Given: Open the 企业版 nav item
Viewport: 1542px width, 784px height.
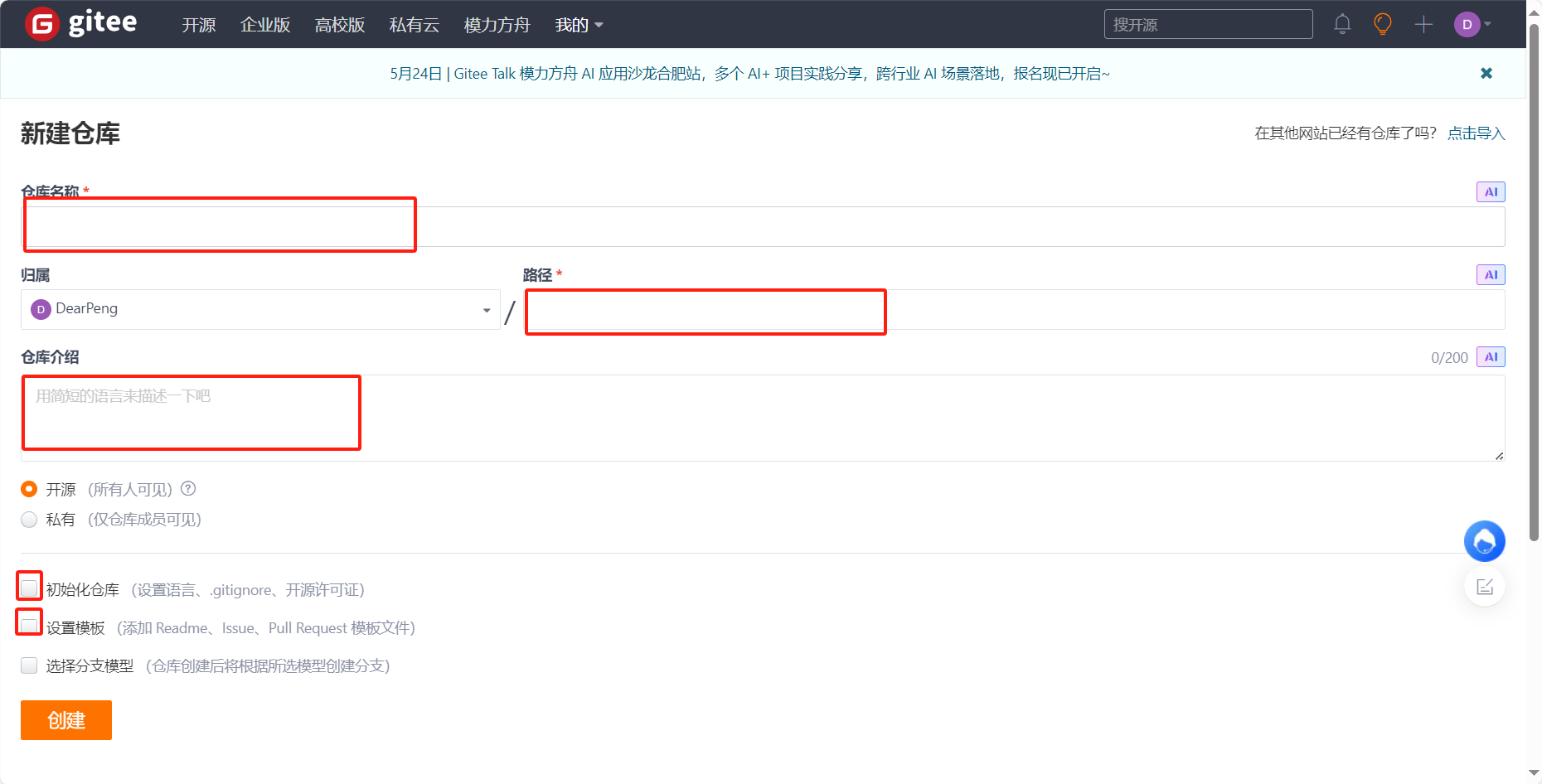Looking at the screenshot, I should 265,25.
